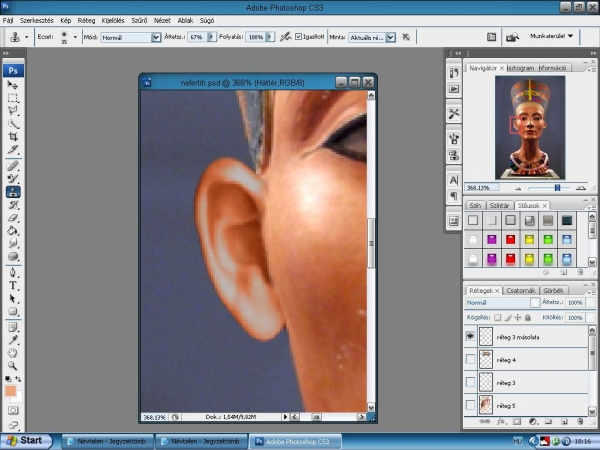The height and width of the screenshot is (450, 600).
Task: Select the History Brush tool
Action: 13,205
